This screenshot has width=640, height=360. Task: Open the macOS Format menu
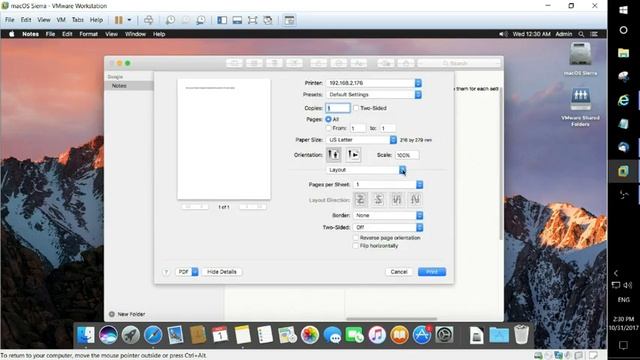[89, 34]
